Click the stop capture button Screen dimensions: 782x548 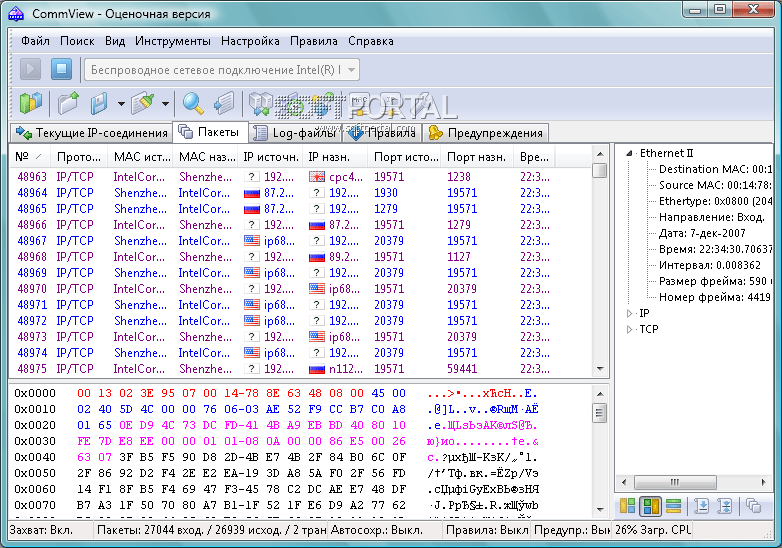61,69
